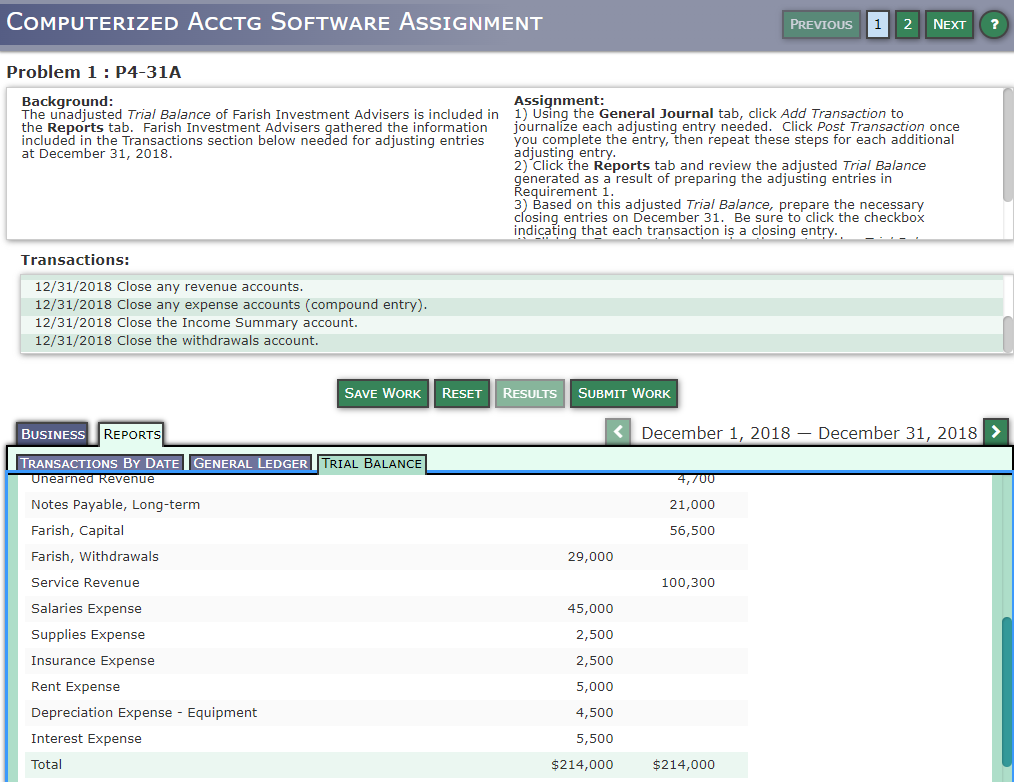The image size is (1014, 782).
Task: Select problem page 2
Action: click(x=907, y=25)
